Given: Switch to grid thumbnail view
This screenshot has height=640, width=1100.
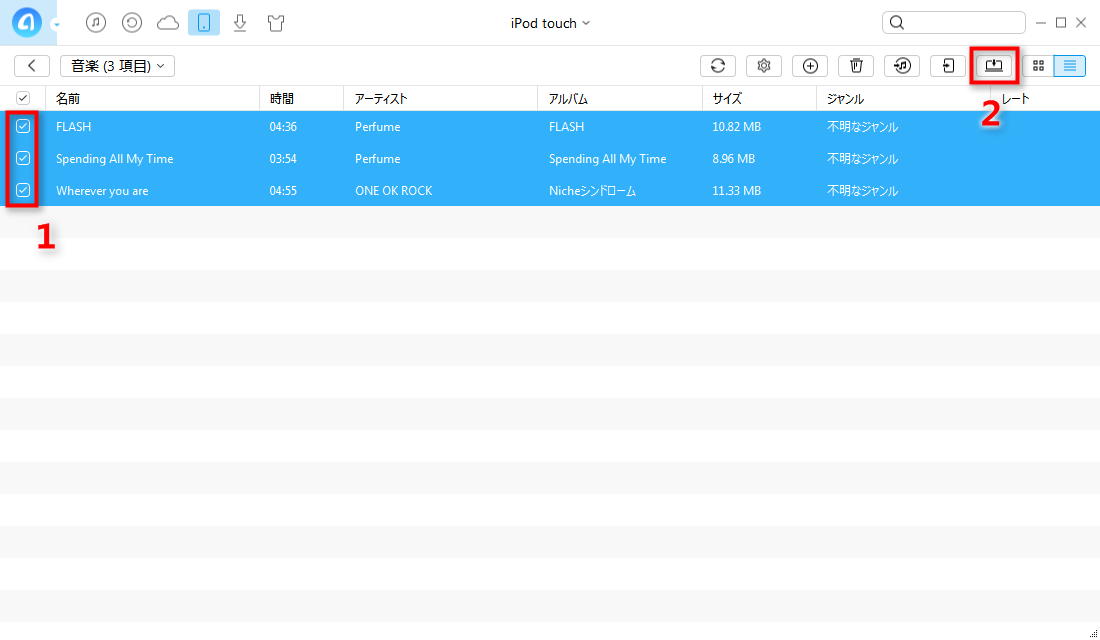Looking at the screenshot, I should (x=1038, y=65).
